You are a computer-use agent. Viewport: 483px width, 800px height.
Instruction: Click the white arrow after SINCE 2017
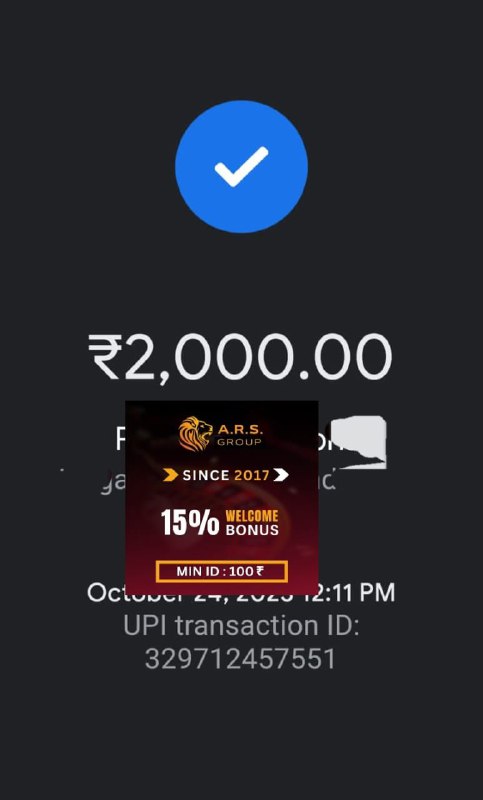click(x=281, y=476)
